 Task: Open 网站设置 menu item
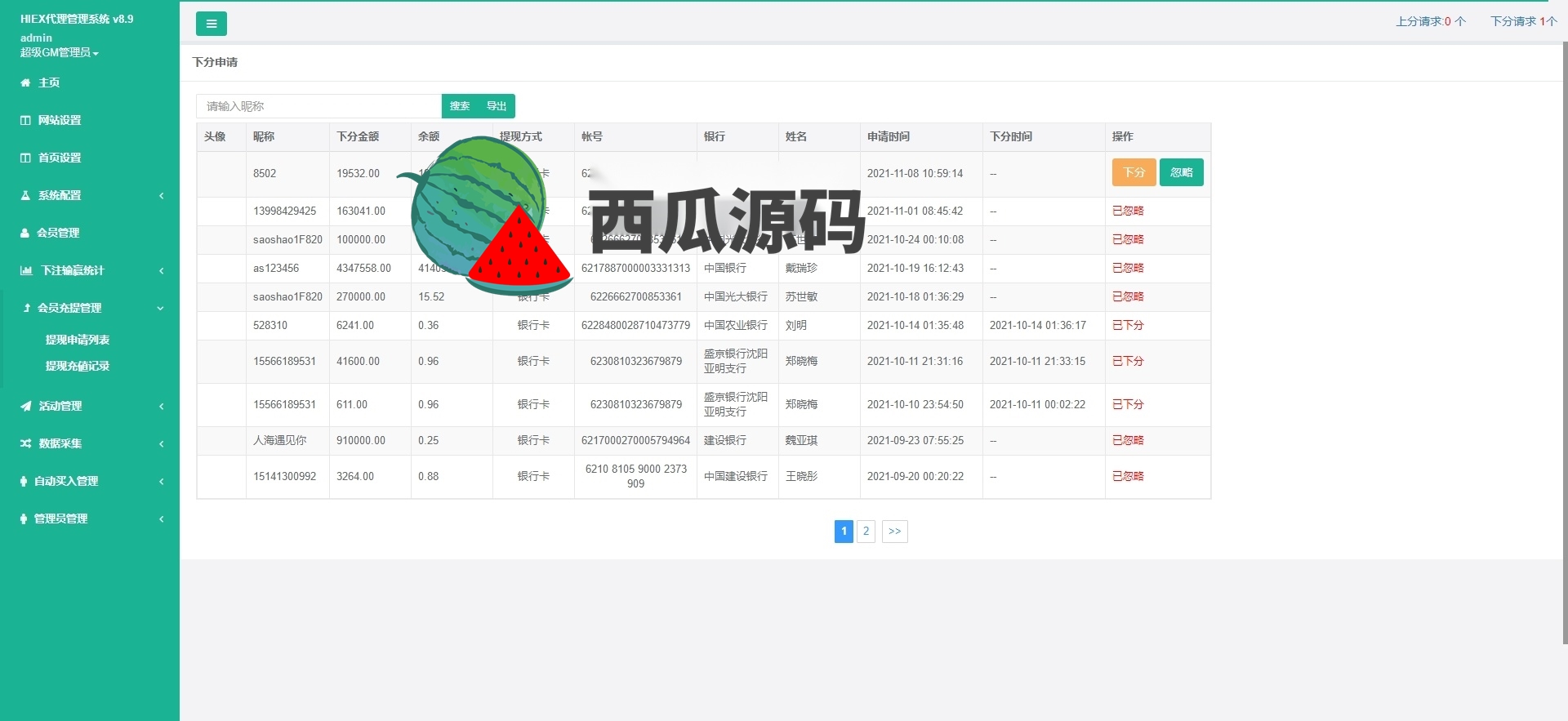coord(60,120)
